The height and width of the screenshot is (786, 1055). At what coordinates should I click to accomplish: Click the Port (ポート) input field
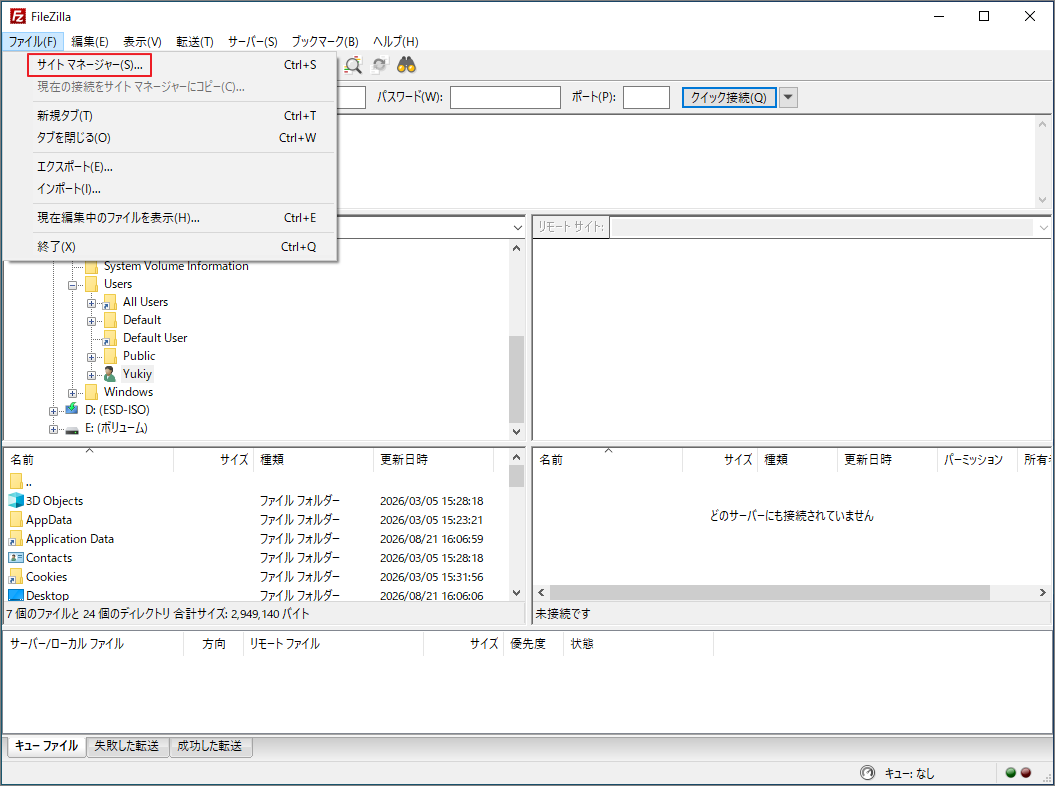pos(646,98)
